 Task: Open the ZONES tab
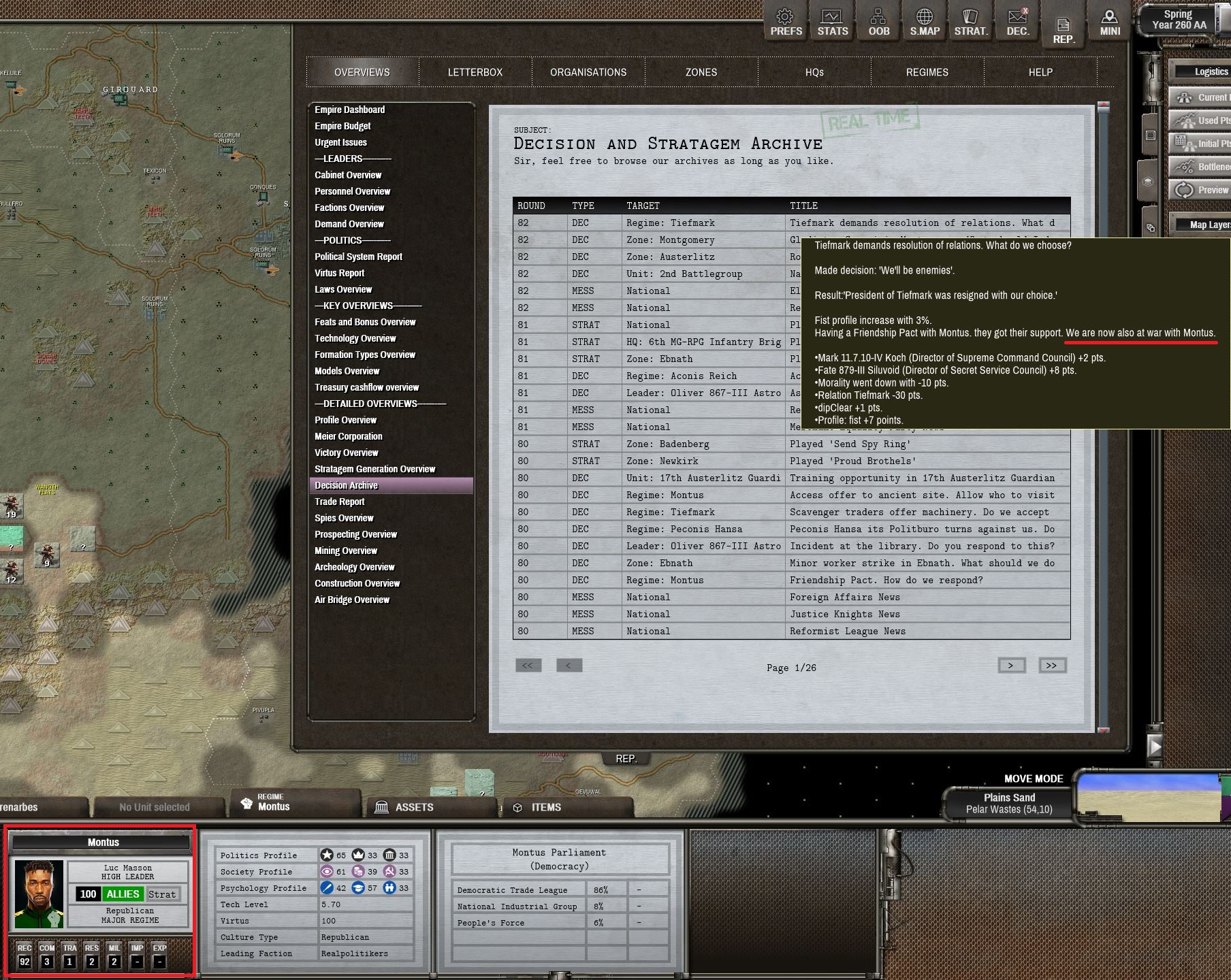(701, 72)
